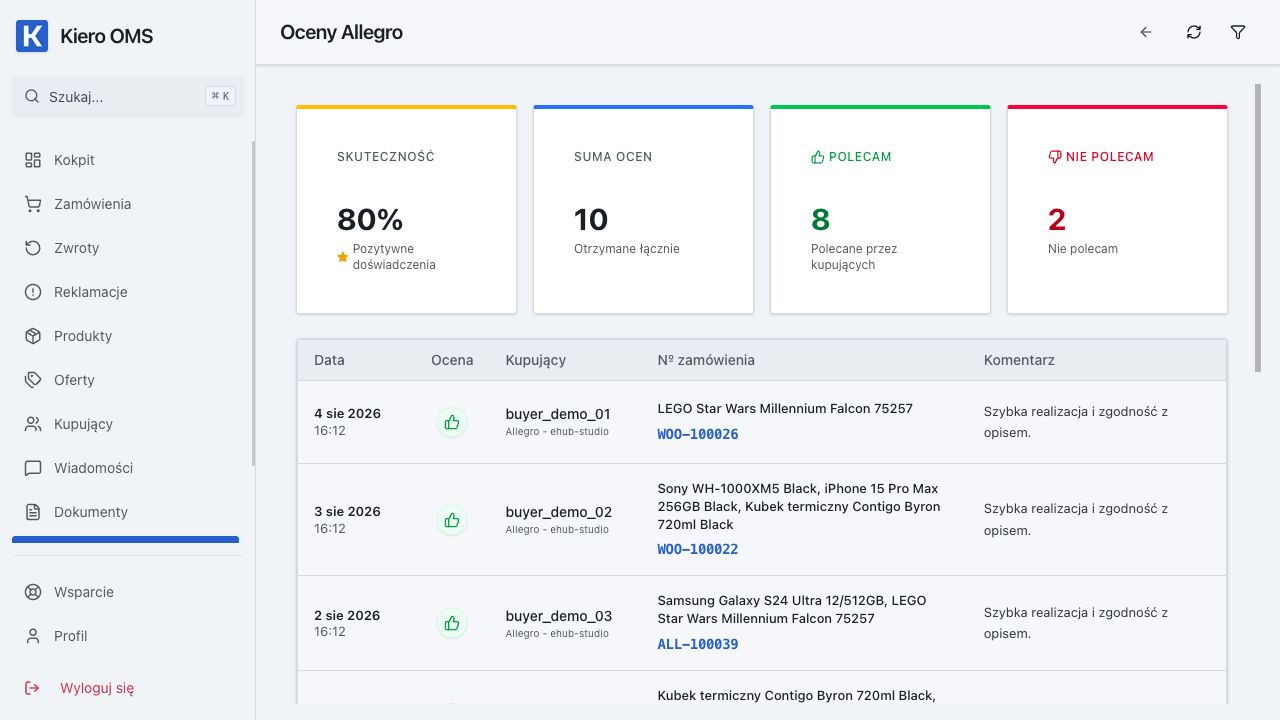Image resolution: width=1280 pixels, height=720 pixels.
Task: Click the back arrow icon in header
Action: pos(1146,32)
